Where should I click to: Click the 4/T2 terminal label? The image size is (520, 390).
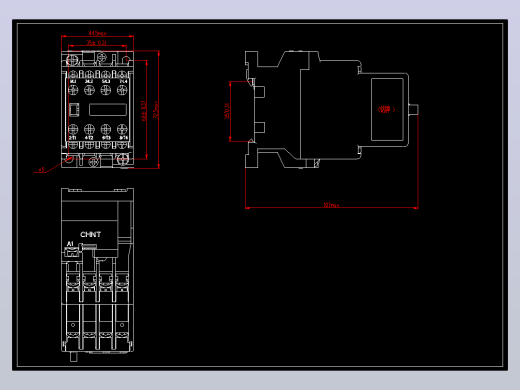tap(89, 137)
